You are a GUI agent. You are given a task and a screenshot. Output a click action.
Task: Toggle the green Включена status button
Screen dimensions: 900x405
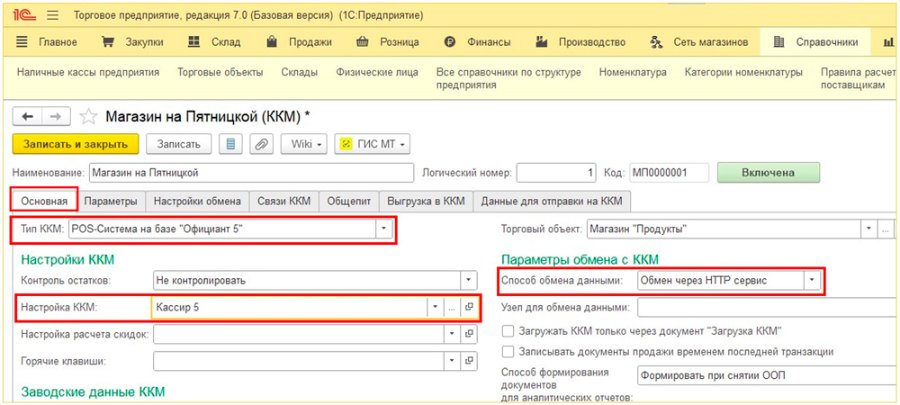pos(769,173)
